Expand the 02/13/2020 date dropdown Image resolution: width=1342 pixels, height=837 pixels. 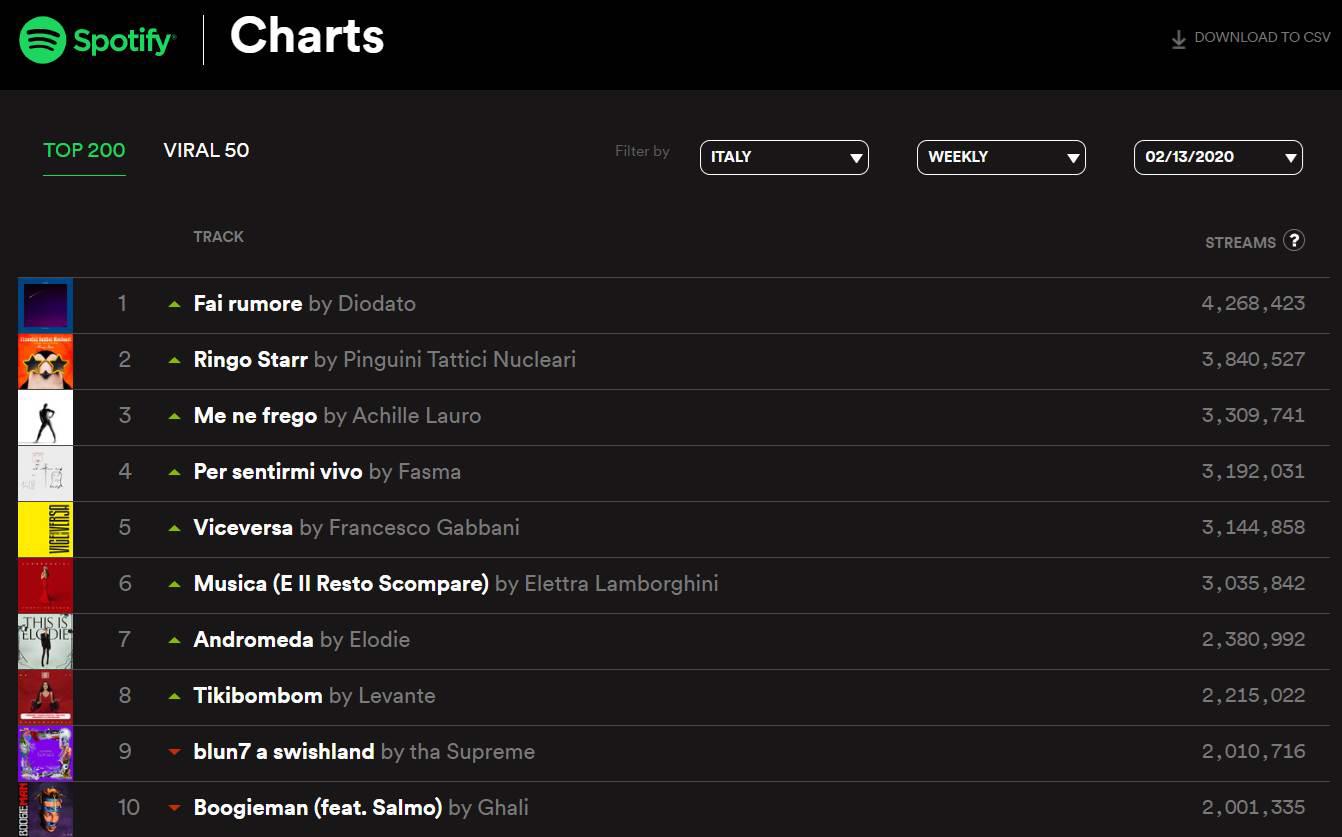tap(1218, 157)
